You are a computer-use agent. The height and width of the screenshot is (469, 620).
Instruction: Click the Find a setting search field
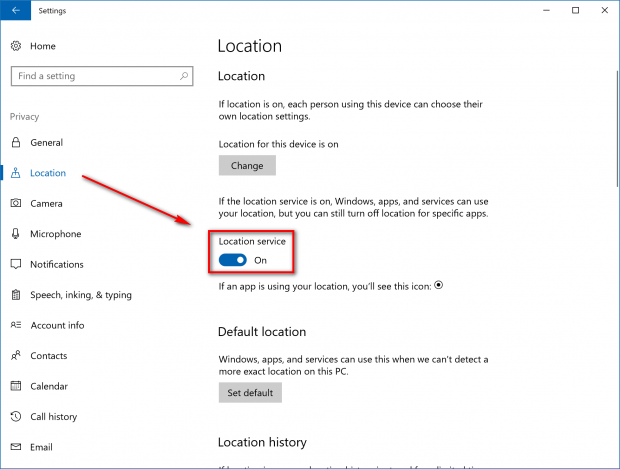102,76
